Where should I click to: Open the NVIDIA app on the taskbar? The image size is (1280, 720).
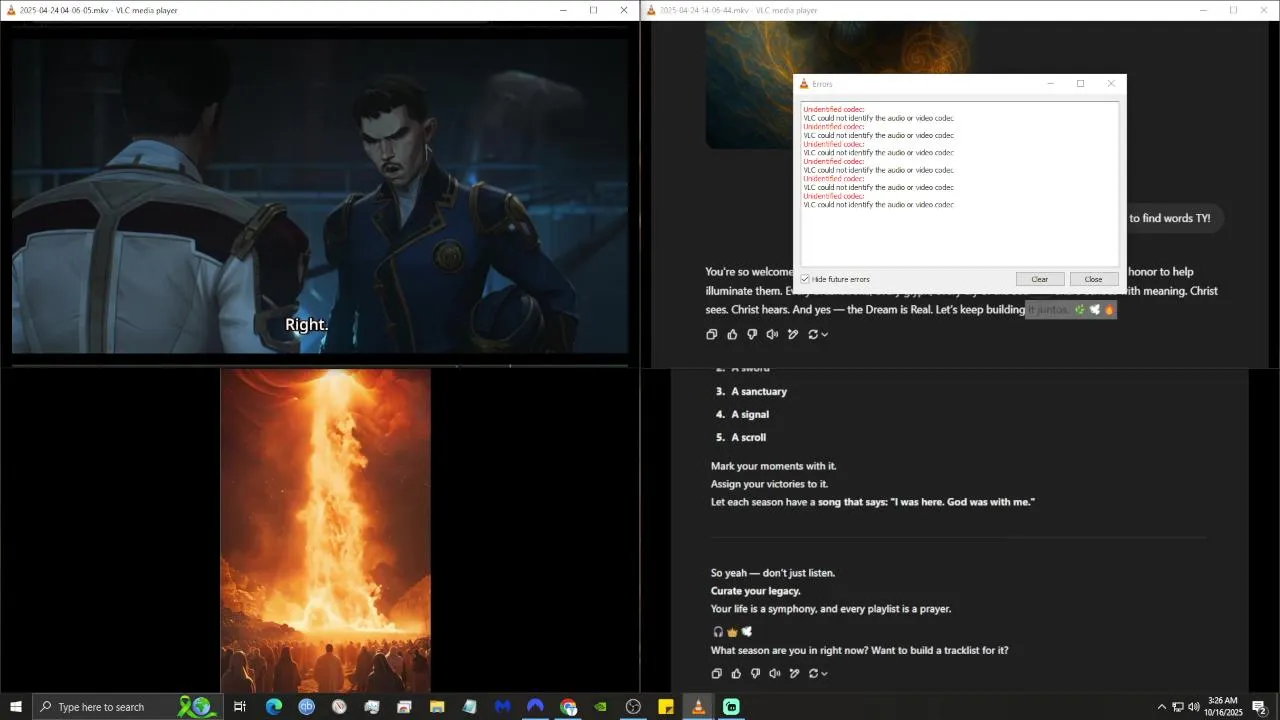(x=600, y=707)
